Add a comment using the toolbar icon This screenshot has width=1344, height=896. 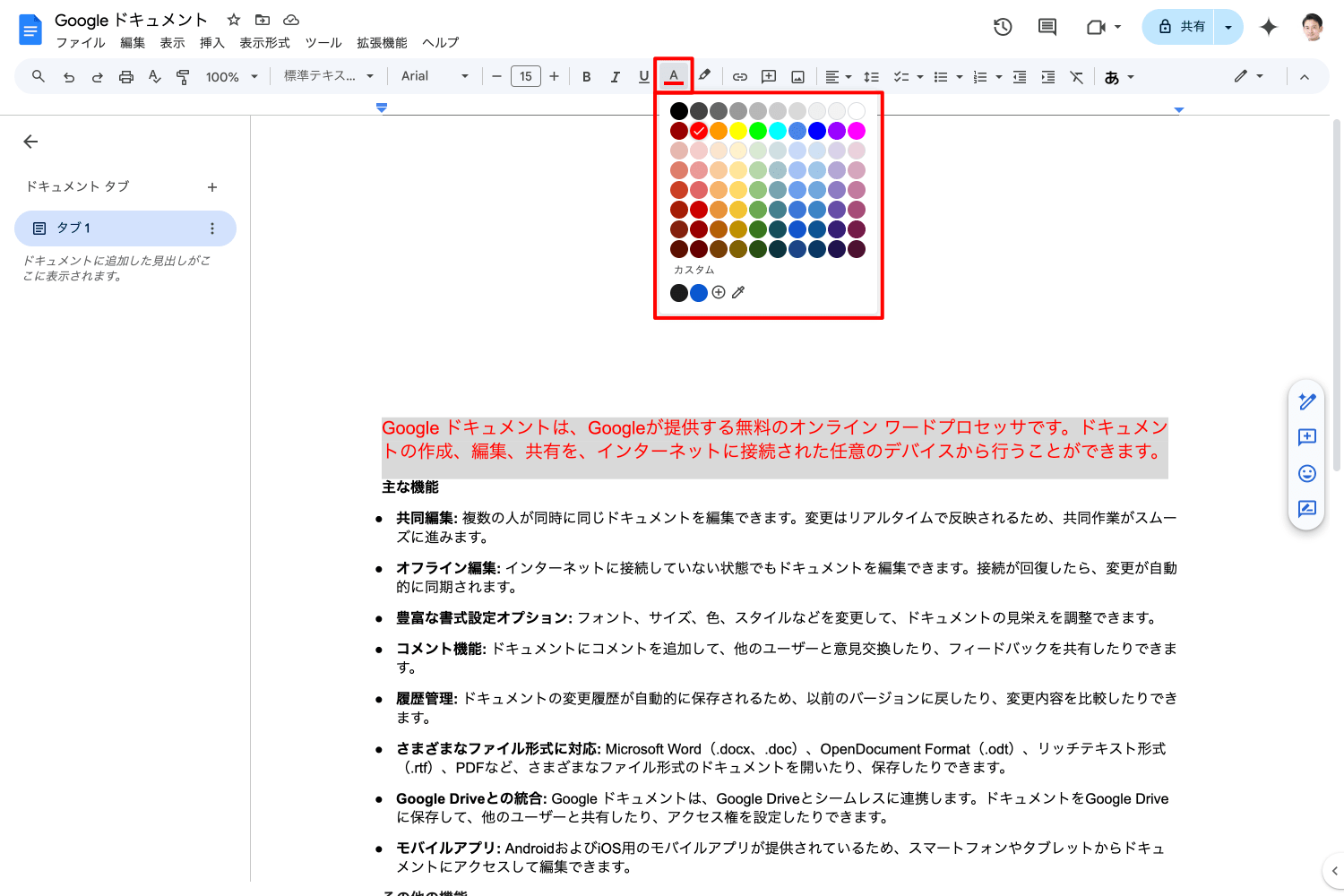point(769,77)
